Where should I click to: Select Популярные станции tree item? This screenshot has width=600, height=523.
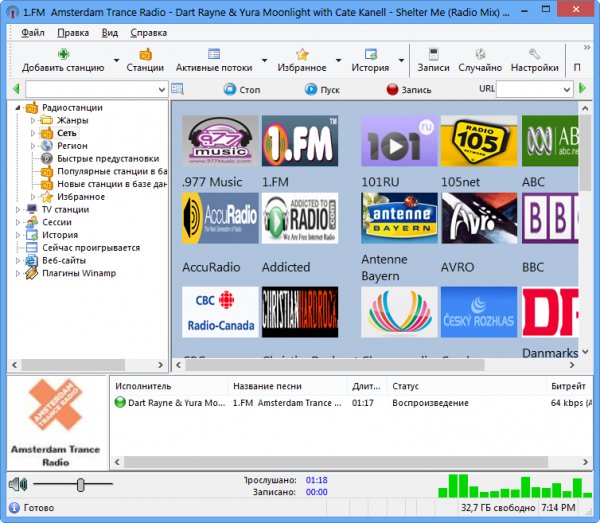point(112,171)
